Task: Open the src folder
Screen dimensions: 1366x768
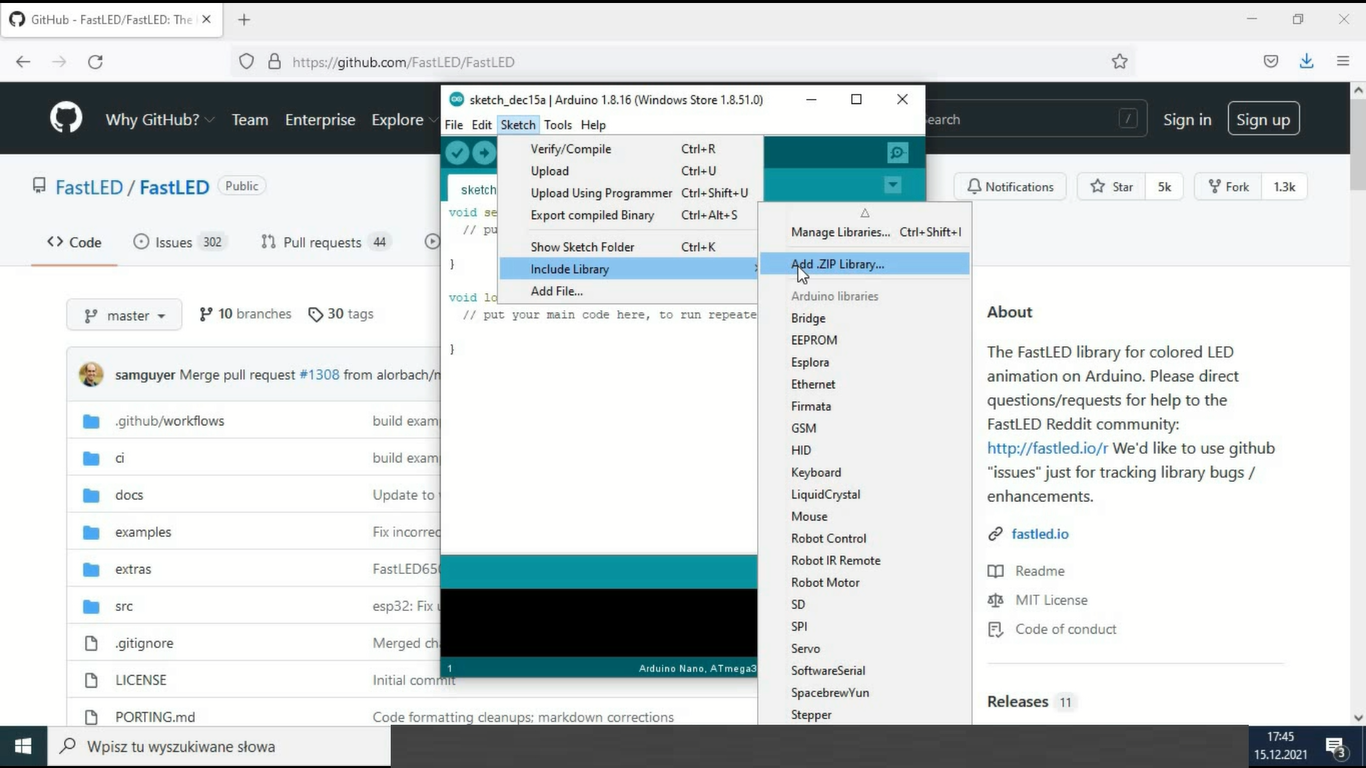Action: pyautogui.click(x=124, y=606)
